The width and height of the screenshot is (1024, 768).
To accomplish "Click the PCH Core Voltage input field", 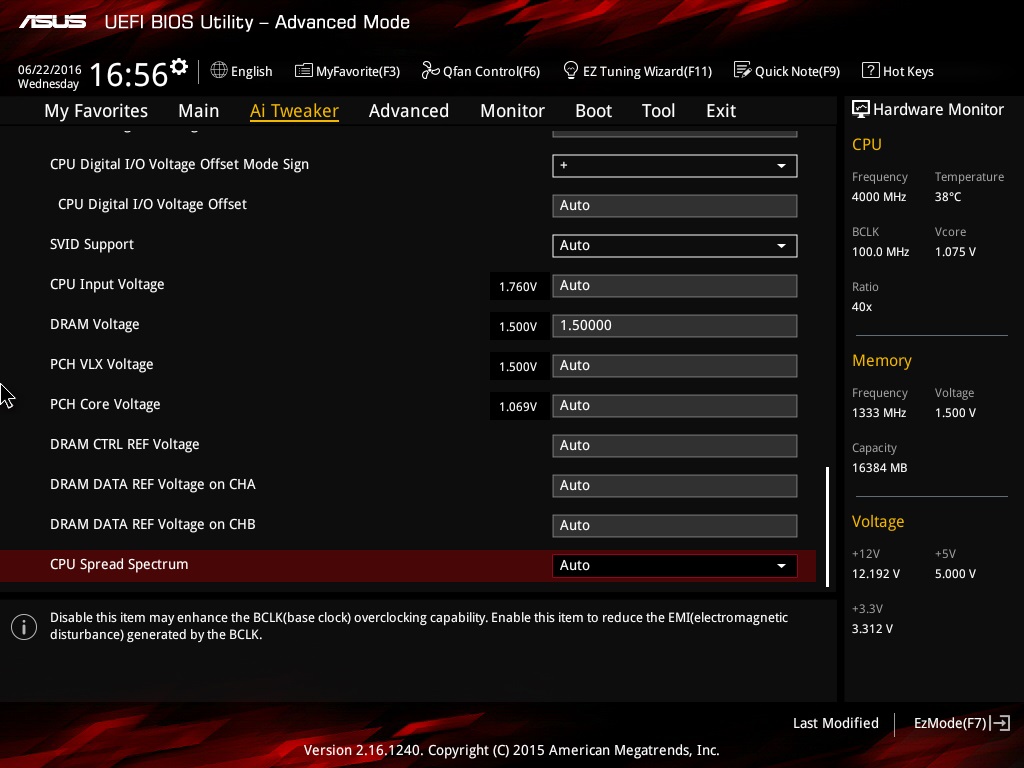I will [675, 406].
